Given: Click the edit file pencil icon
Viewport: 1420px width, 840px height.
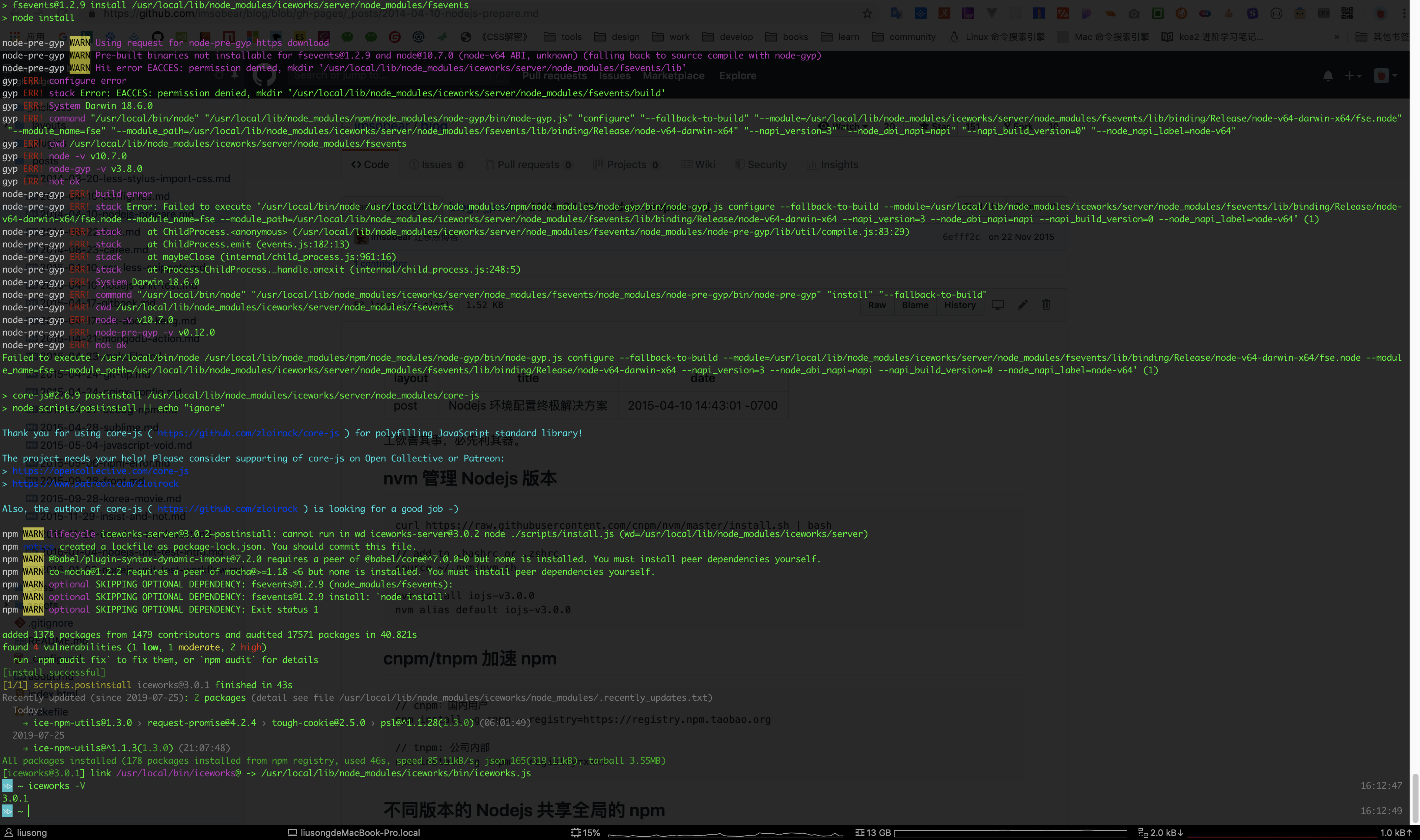Looking at the screenshot, I should click(1022, 304).
